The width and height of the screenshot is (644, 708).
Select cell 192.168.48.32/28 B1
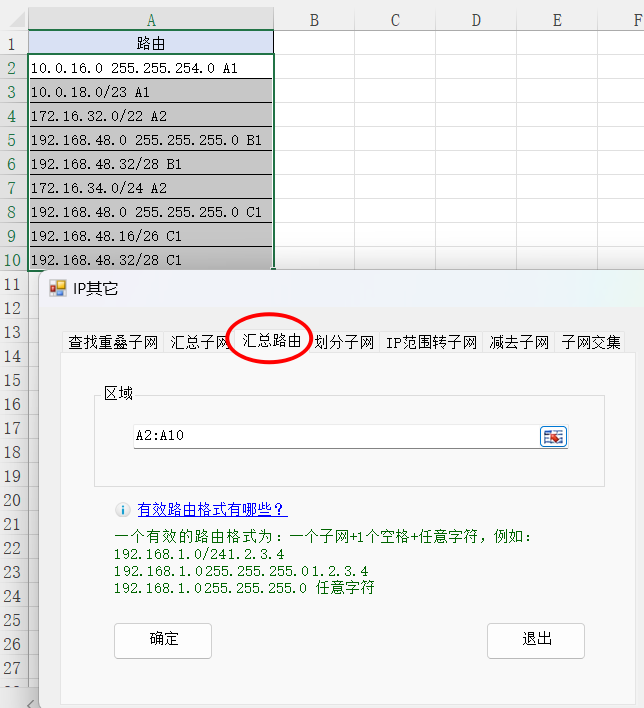click(151, 163)
